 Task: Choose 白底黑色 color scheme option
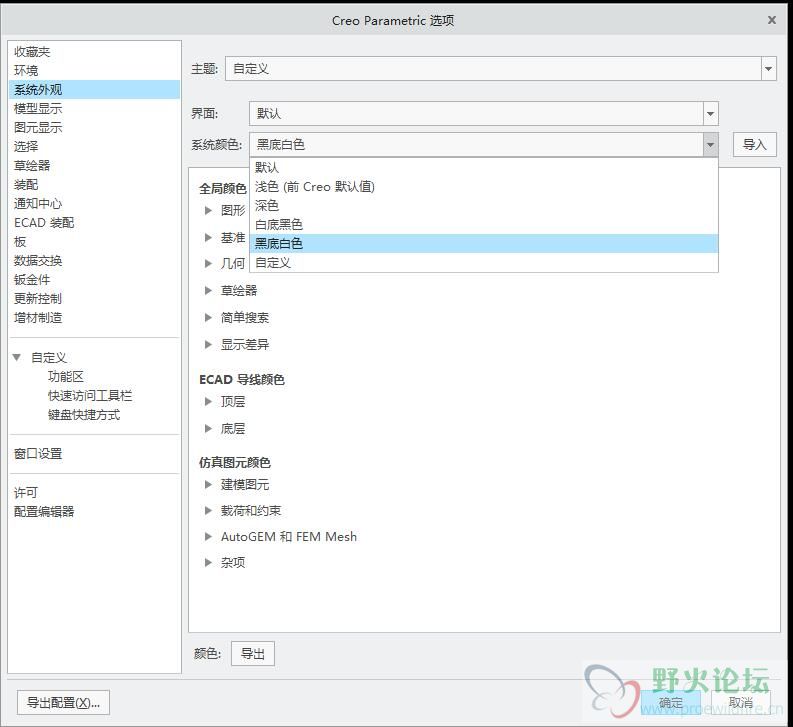pos(484,225)
